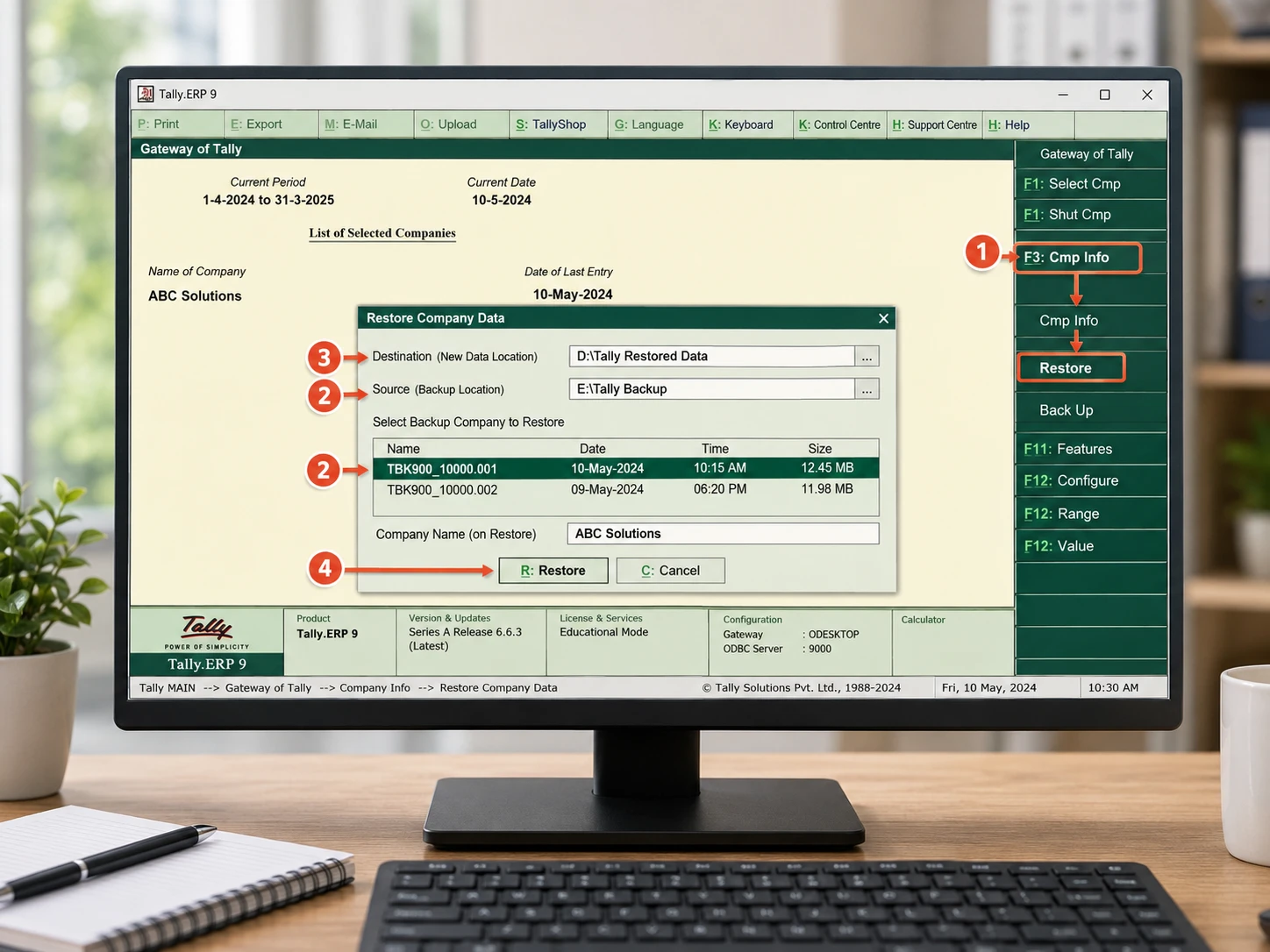The height and width of the screenshot is (952, 1270).
Task: Click the C: Cancel button in dialog
Action: click(x=670, y=571)
